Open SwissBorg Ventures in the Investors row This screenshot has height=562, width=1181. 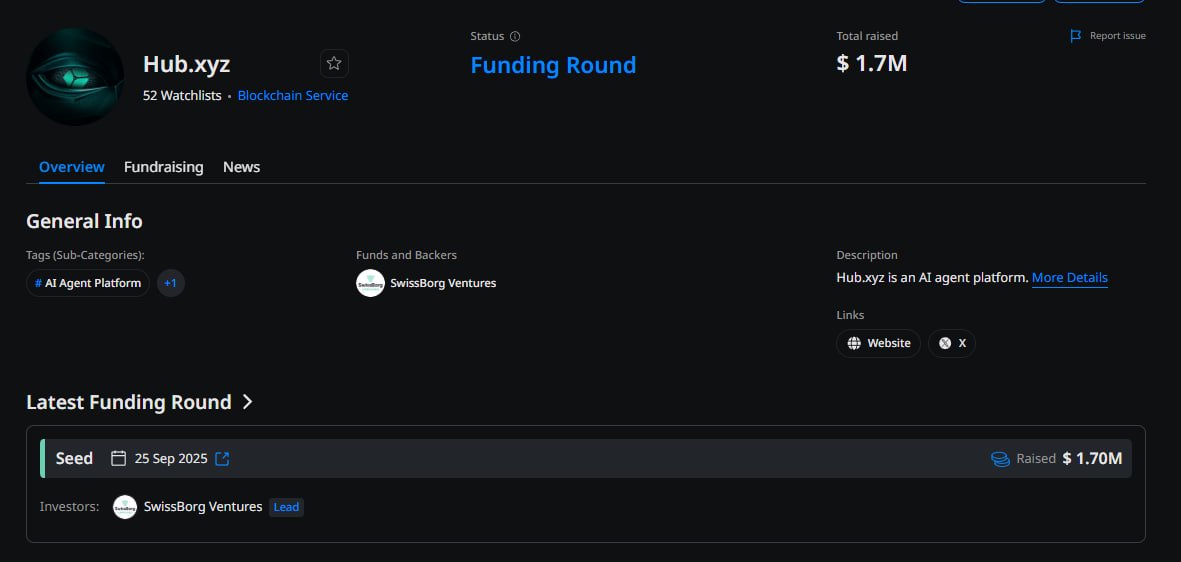tap(203, 507)
